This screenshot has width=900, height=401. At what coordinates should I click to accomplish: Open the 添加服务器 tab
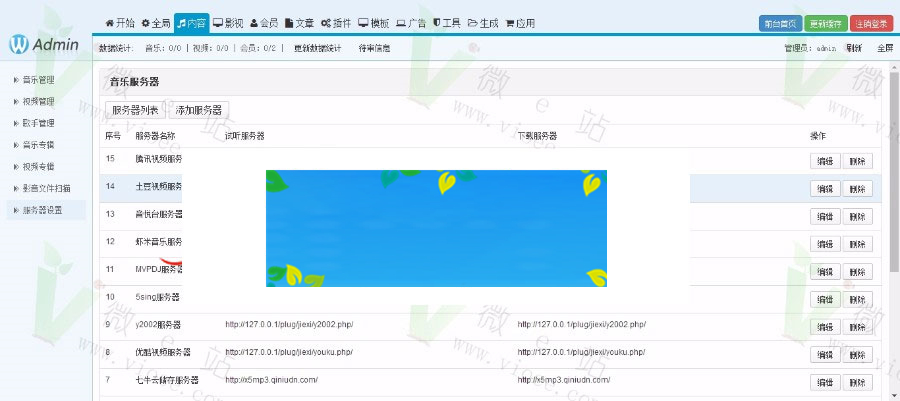coord(199,110)
